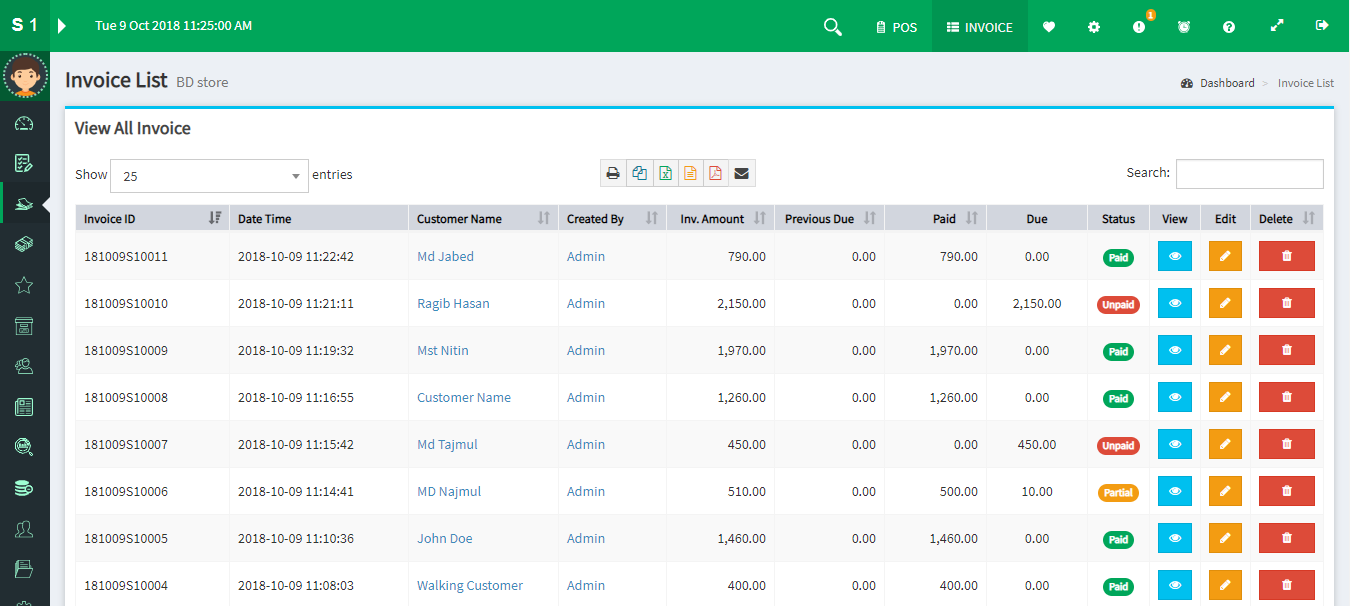Toggle fullscreen with the expand arrows icon
This screenshot has height=606, width=1350.
point(1277,26)
